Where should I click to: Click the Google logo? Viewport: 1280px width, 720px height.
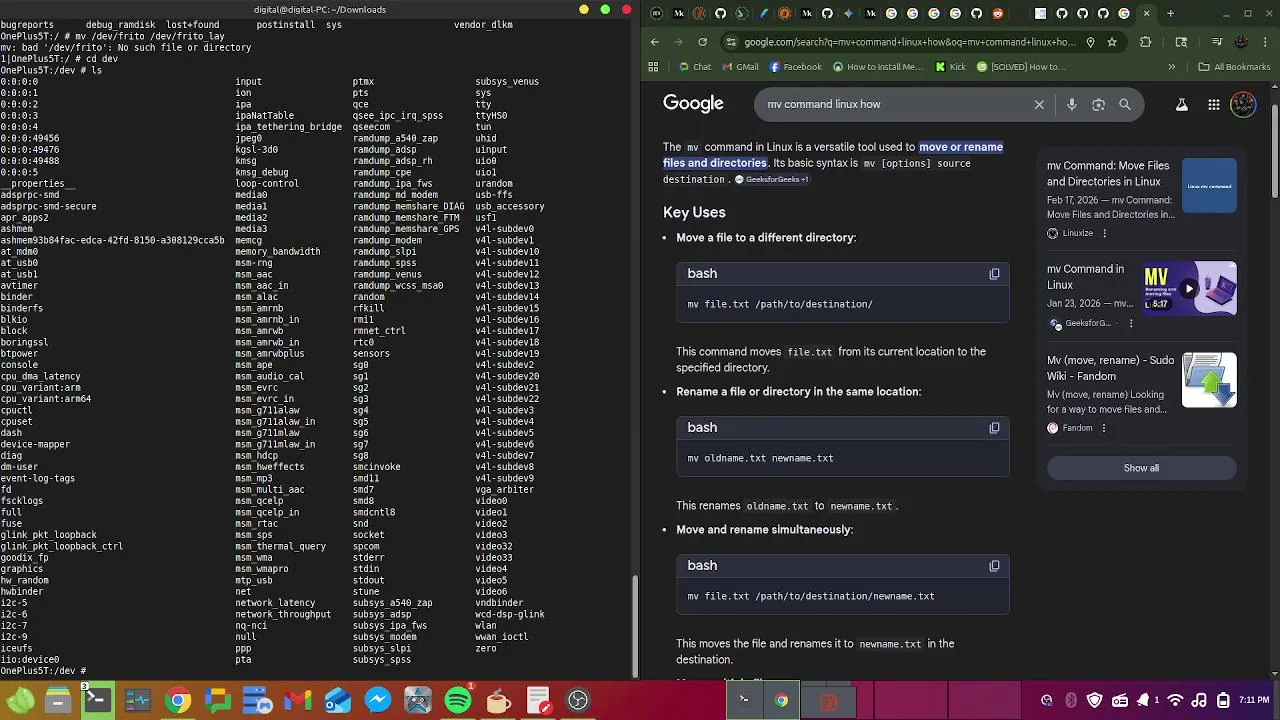pyautogui.click(x=693, y=104)
